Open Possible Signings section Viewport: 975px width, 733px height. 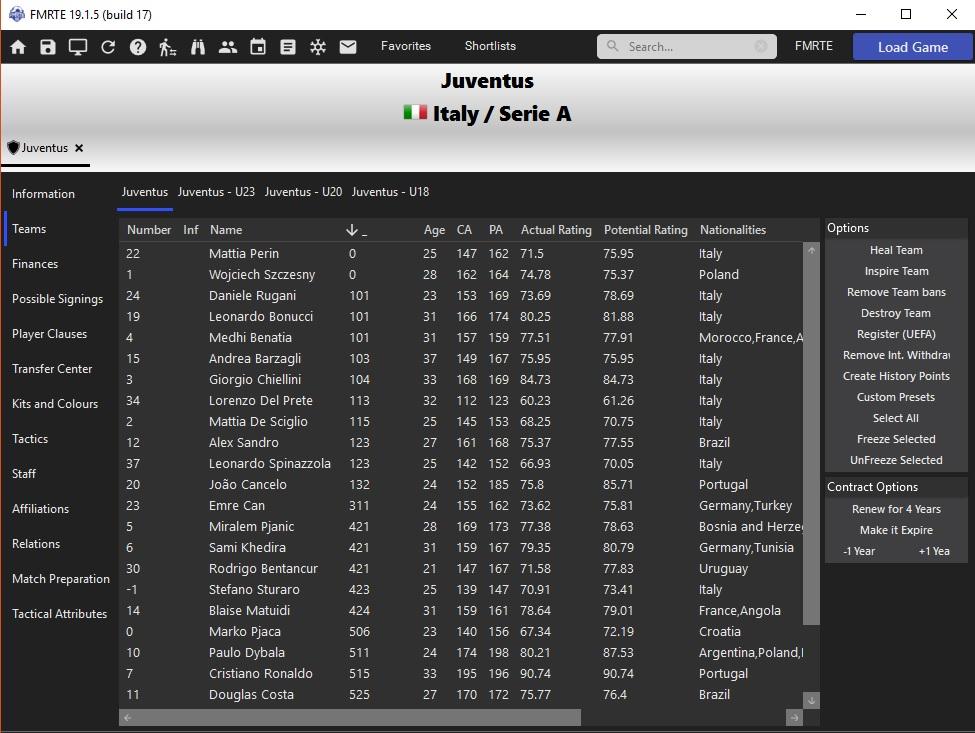tap(57, 299)
